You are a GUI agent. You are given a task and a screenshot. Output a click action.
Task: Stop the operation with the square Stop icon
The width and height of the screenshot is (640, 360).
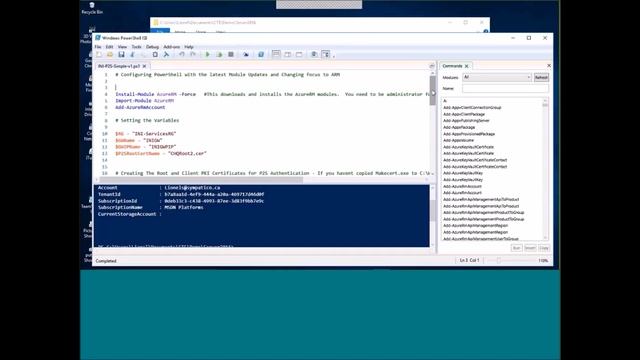[231, 54]
